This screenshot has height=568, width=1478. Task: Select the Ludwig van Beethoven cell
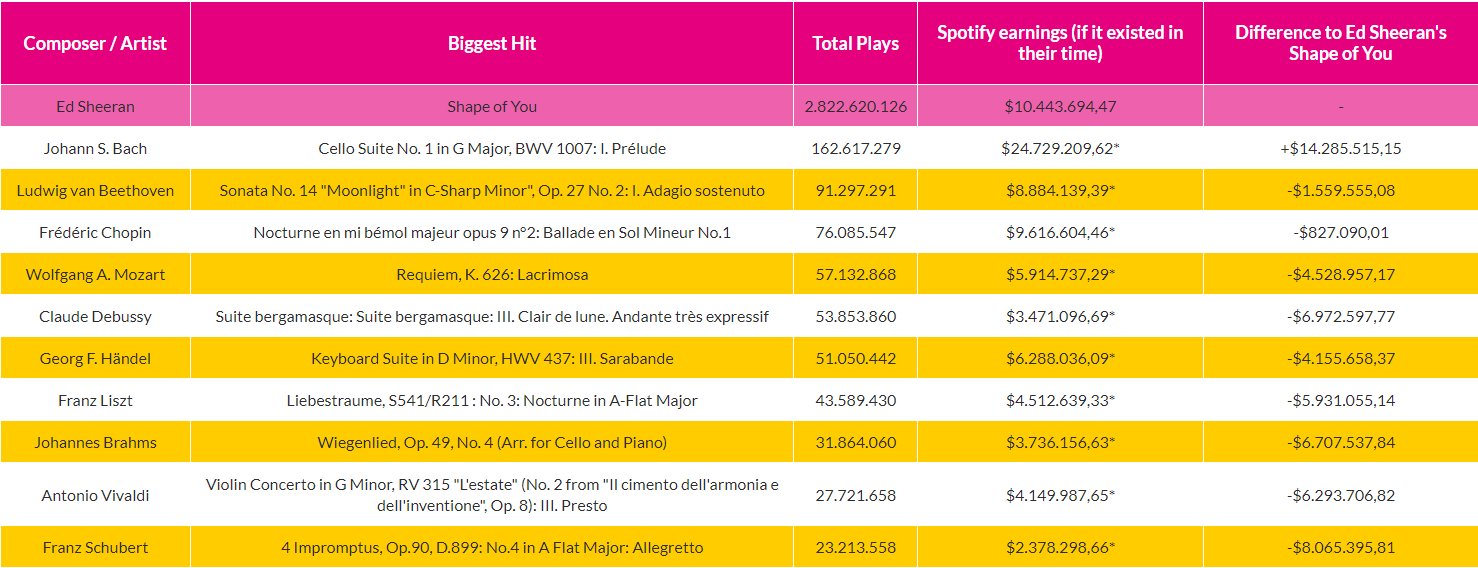(x=95, y=190)
